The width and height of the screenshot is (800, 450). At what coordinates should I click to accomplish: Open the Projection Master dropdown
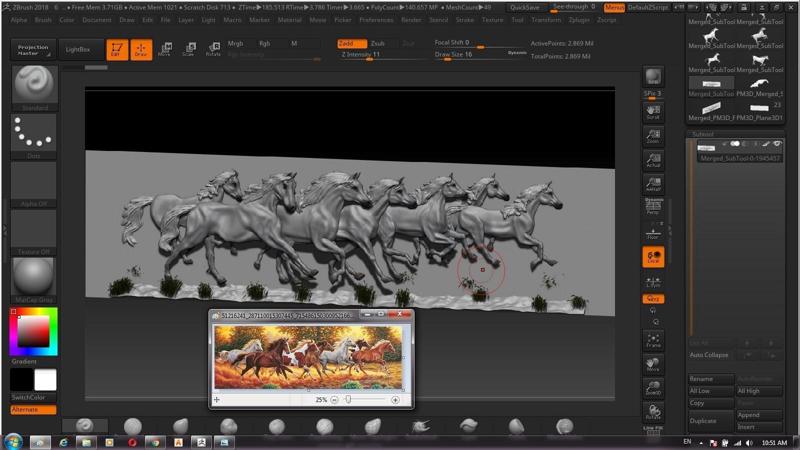33,48
